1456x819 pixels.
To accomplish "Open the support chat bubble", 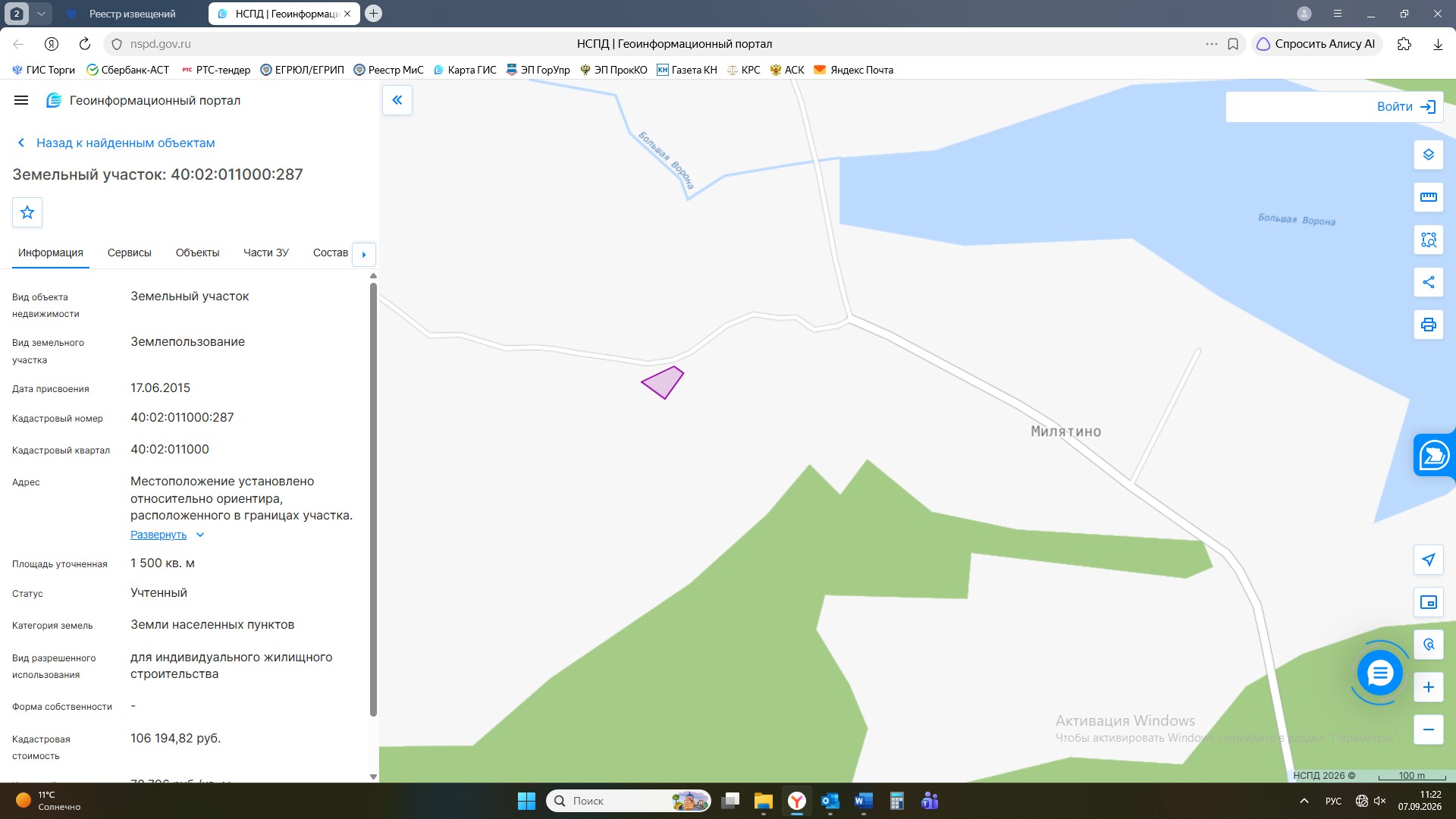I will (x=1380, y=673).
